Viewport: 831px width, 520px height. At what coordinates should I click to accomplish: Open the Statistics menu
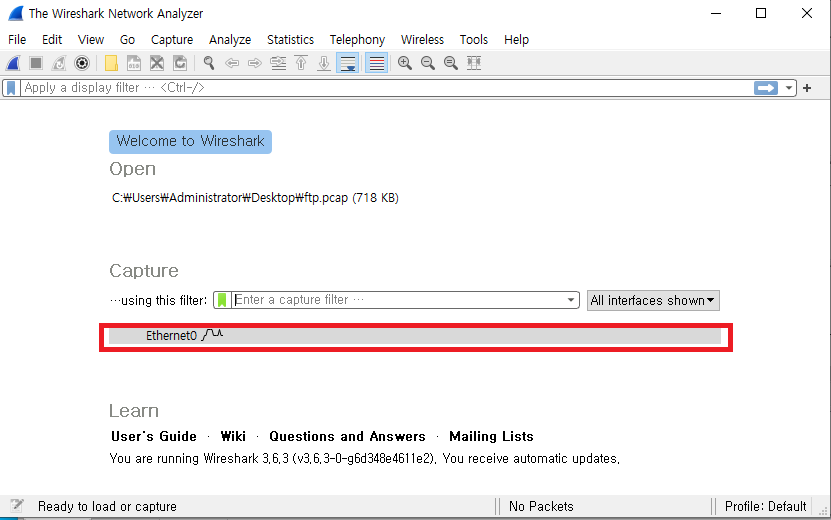(290, 40)
